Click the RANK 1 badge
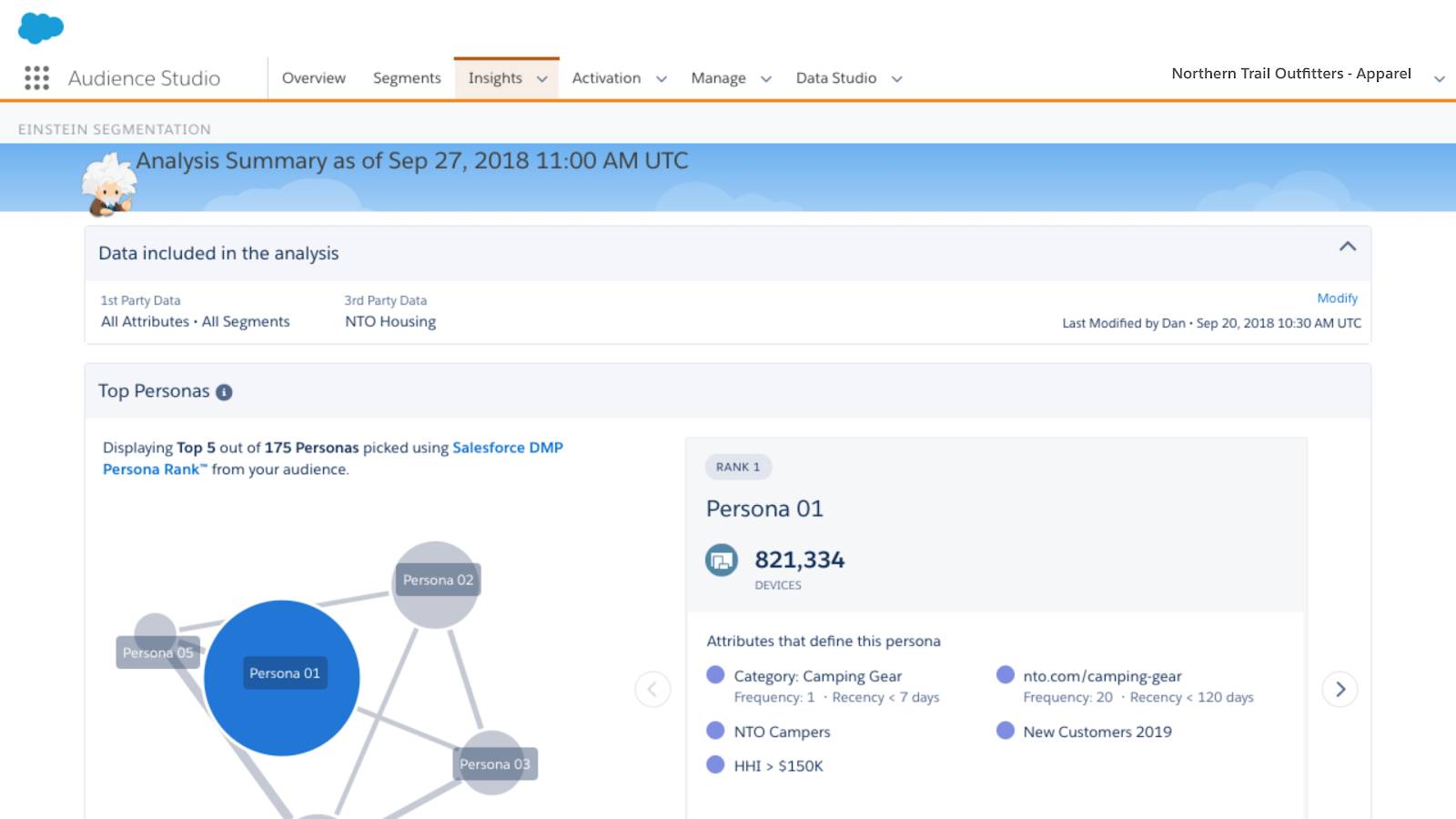The image size is (1456, 819). (738, 467)
